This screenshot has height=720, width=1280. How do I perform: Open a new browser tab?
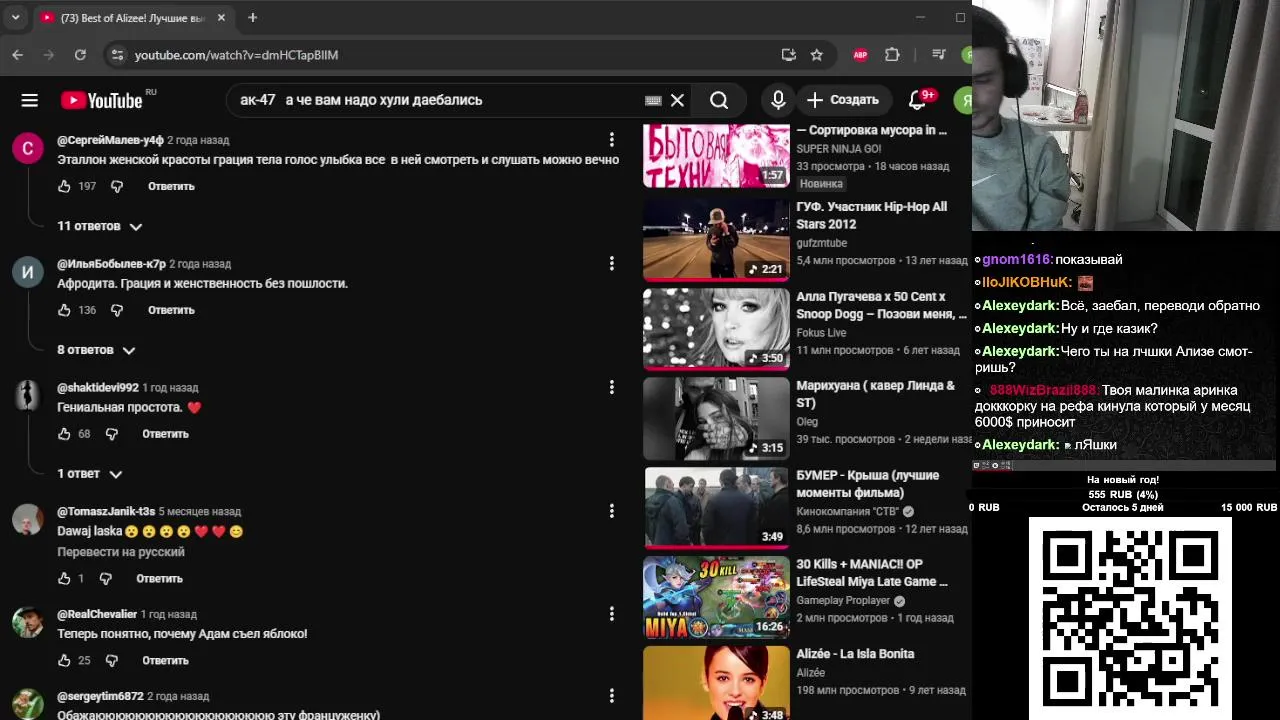252,18
